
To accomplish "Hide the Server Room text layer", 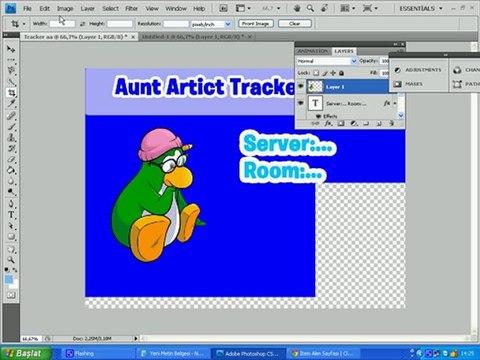I will [x=301, y=103].
